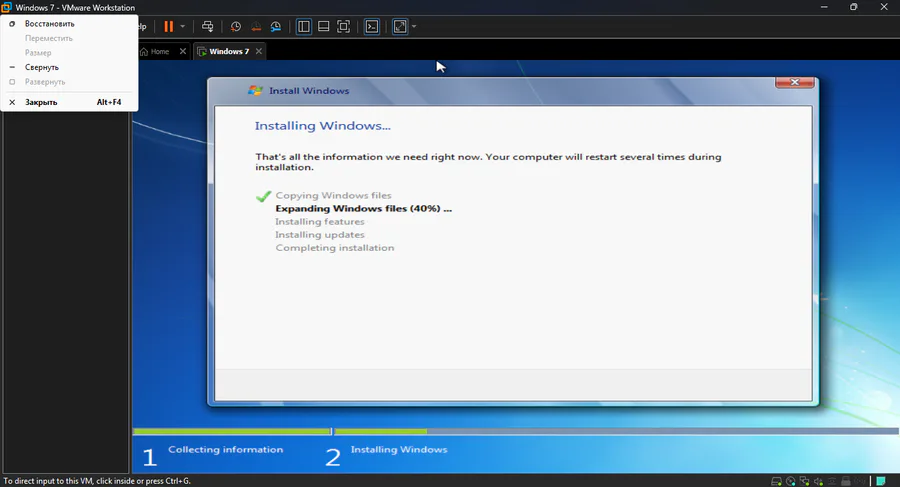Click the Install Windows logo icon

click(x=255, y=91)
